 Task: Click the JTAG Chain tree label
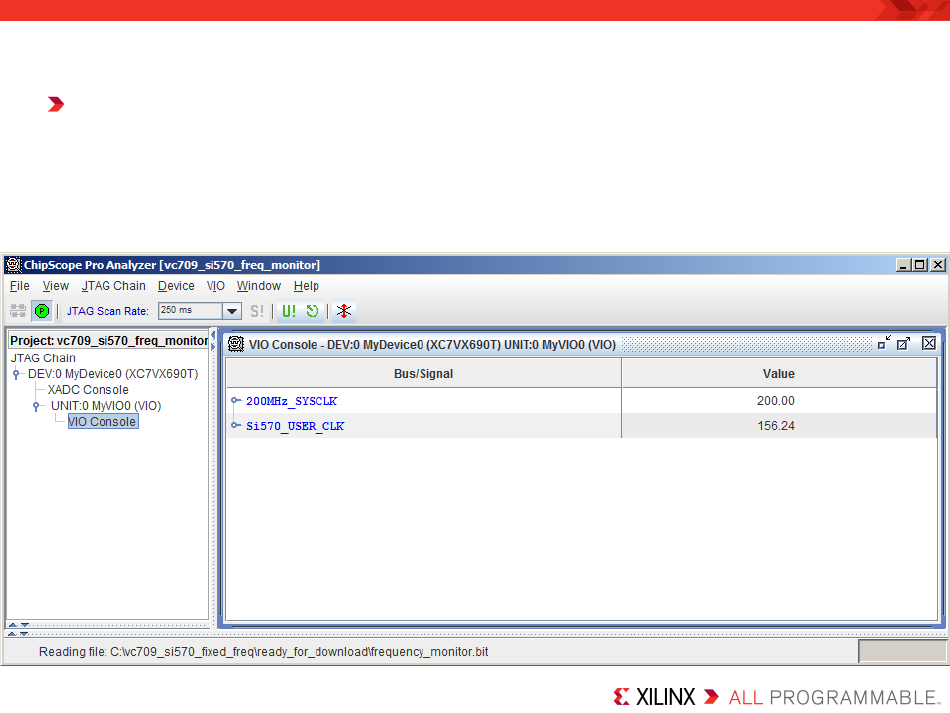click(43, 358)
